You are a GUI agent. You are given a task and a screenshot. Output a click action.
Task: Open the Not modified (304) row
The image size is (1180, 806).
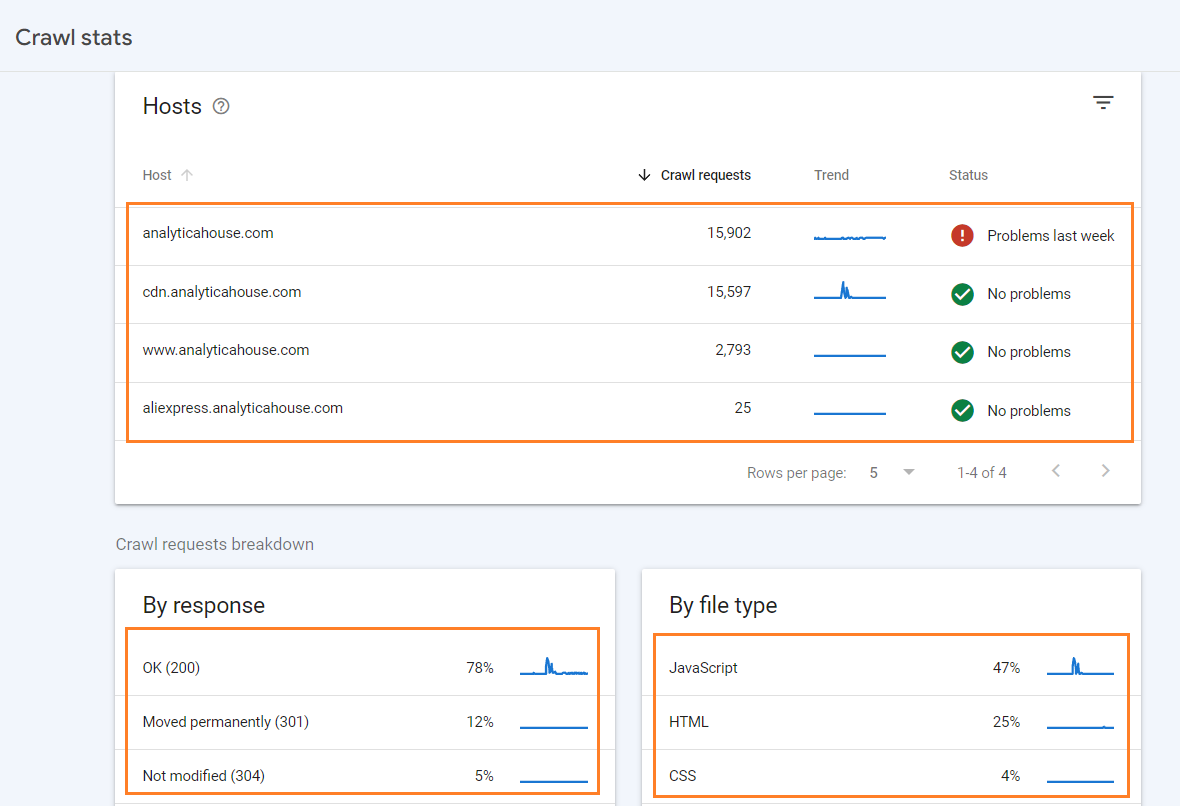click(364, 776)
